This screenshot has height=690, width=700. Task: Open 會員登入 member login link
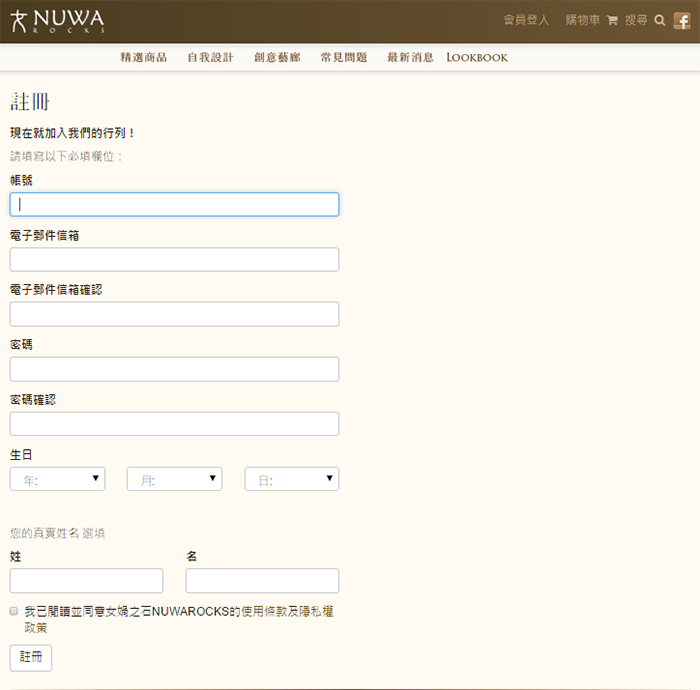coord(526,20)
